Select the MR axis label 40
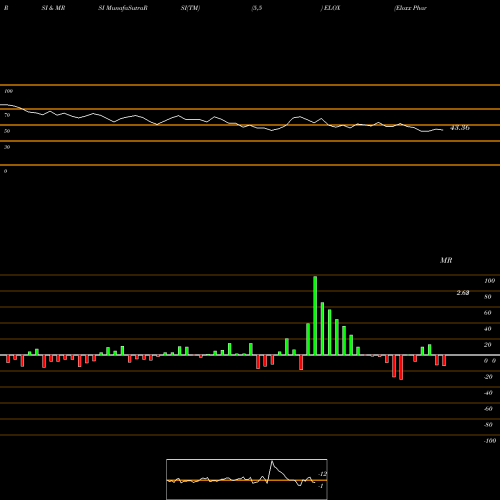The image size is (500, 500). pyautogui.click(x=488, y=329)
